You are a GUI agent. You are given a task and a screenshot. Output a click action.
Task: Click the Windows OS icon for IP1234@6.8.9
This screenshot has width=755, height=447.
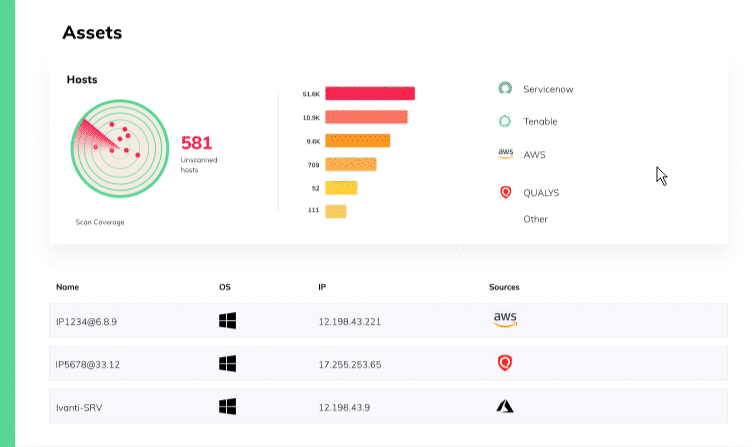point(227,321)
